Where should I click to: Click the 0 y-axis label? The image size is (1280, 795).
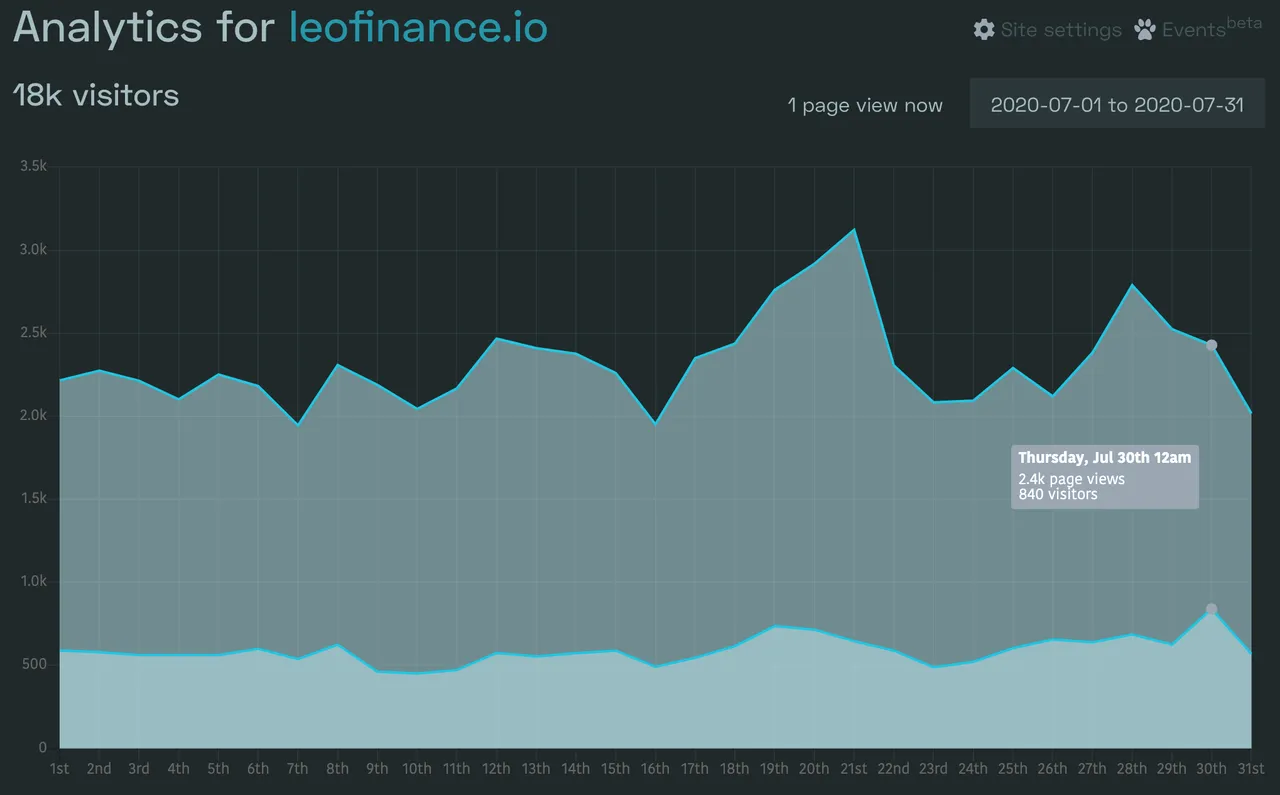click(43, 747)
